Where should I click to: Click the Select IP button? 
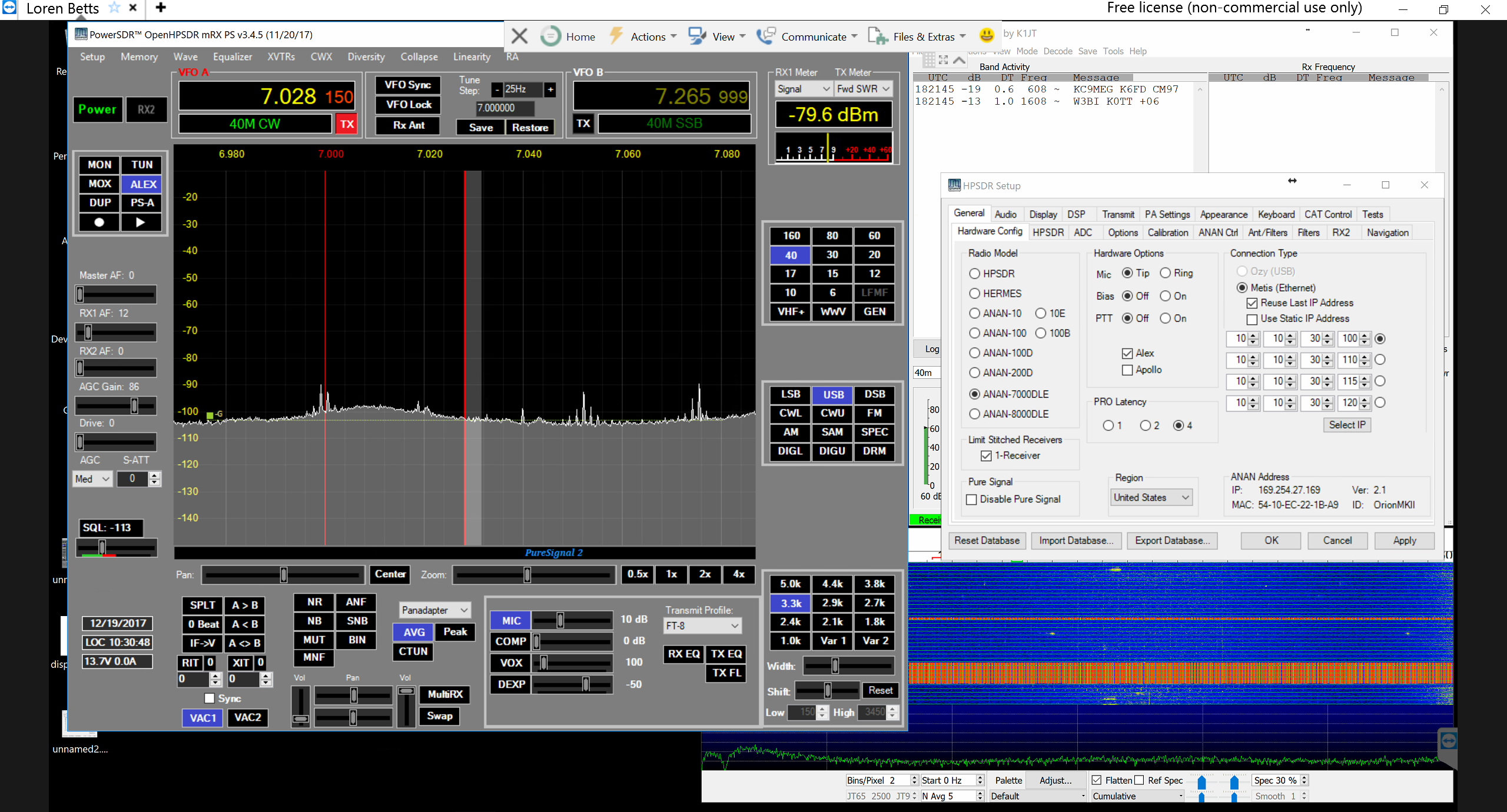[1347, 425]
